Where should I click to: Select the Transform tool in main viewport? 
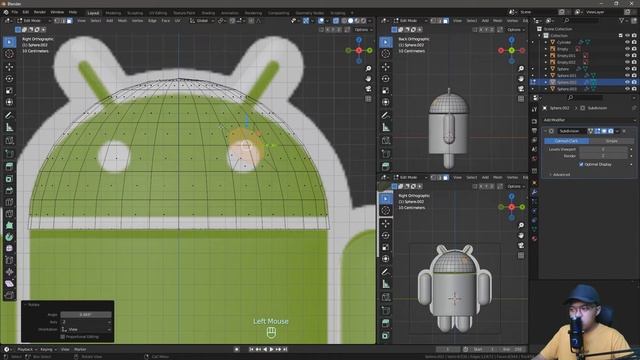[x=9, y=102]
